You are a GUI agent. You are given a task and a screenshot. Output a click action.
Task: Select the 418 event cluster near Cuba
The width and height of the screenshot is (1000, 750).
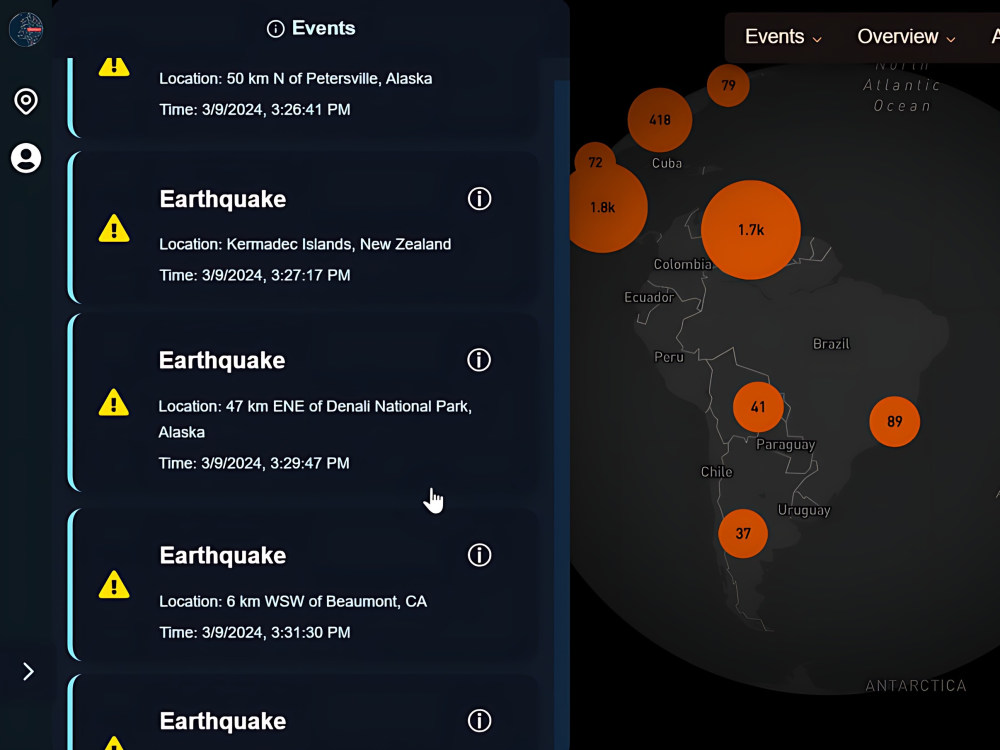pyautogui.click(x=659, y=120)
